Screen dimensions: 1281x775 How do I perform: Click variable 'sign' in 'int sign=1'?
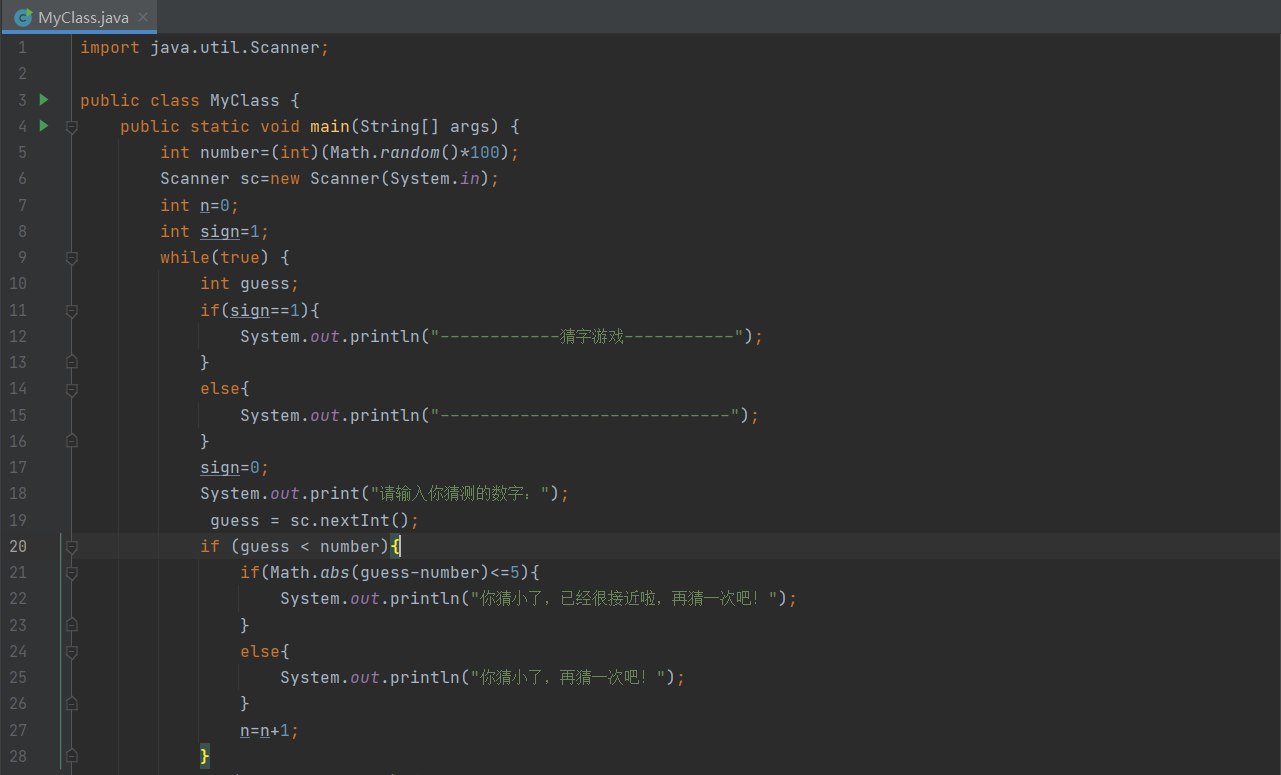pos(220,231)
